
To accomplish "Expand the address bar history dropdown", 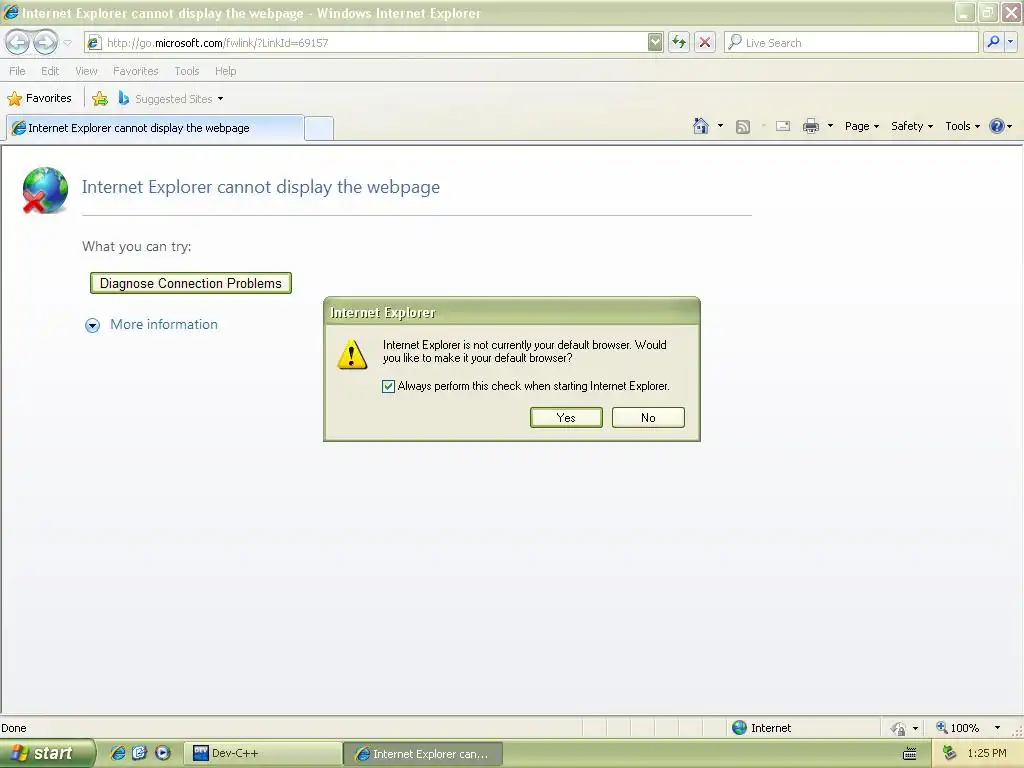I will point(655,42).
